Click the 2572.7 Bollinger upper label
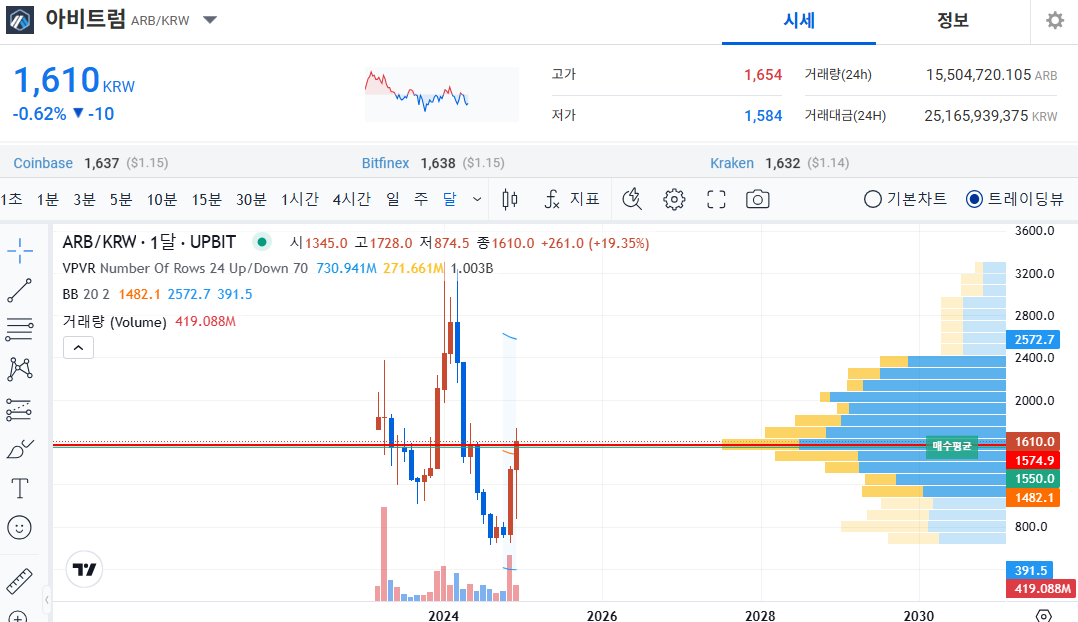The width and height of the screenshot is (1078, 622). pyautogui.click(x=1035, y=340)
